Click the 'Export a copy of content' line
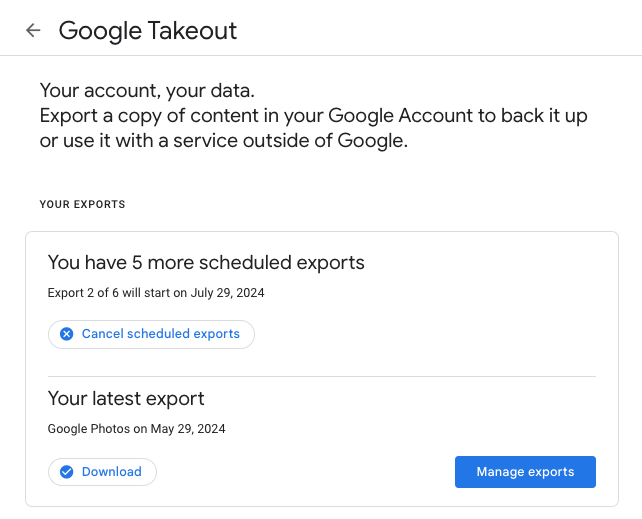This screenshot has height=519, width=642. (313, 116)
